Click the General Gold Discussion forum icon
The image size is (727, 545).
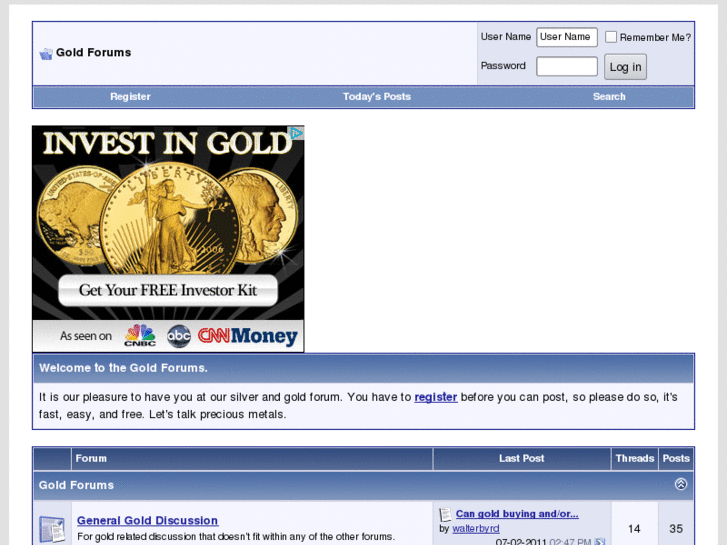(x=52, y=528)
